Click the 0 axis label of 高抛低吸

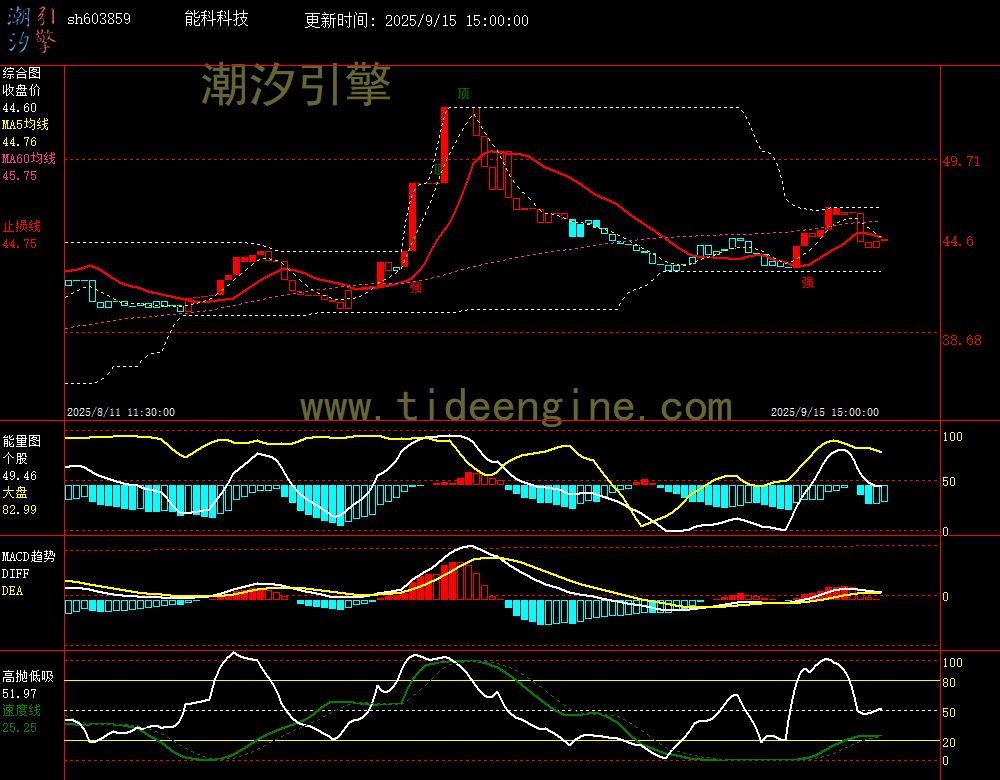pos(946,761)
